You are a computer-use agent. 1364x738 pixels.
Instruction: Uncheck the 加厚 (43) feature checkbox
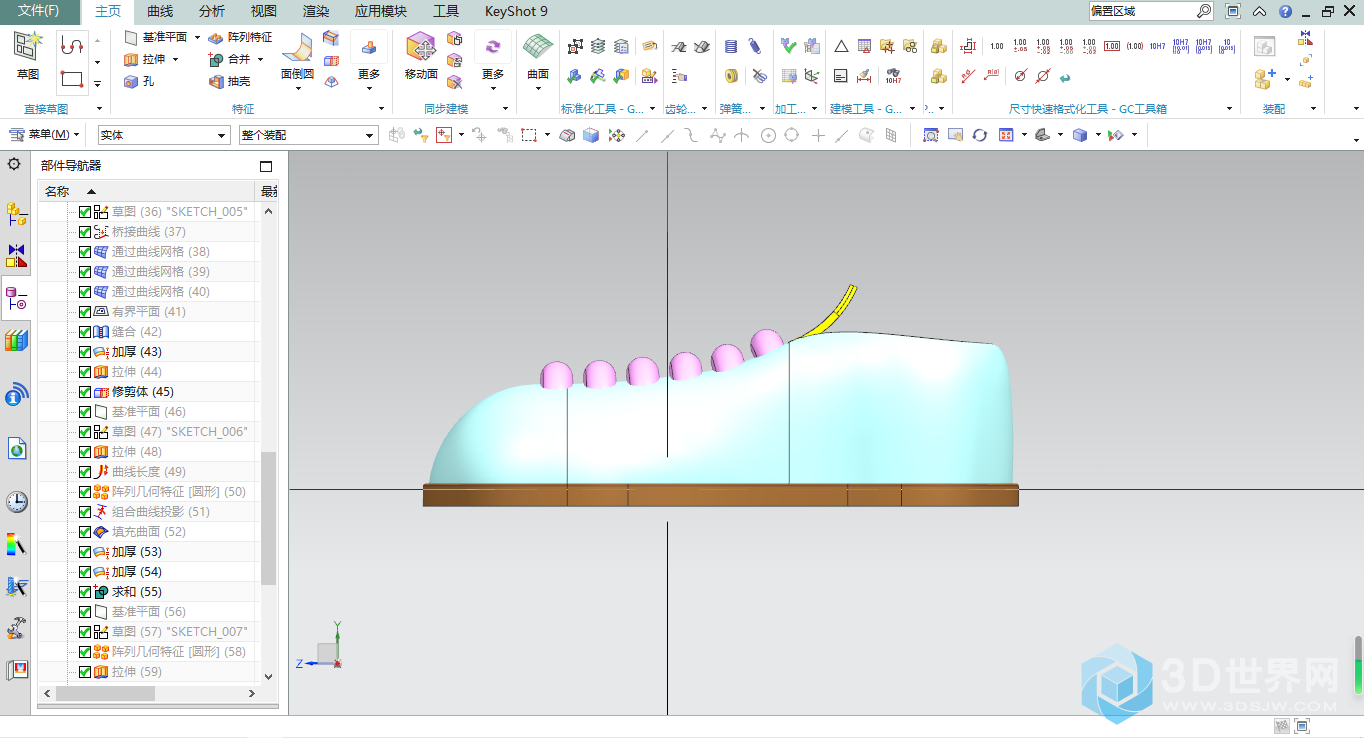pos(84,352)
